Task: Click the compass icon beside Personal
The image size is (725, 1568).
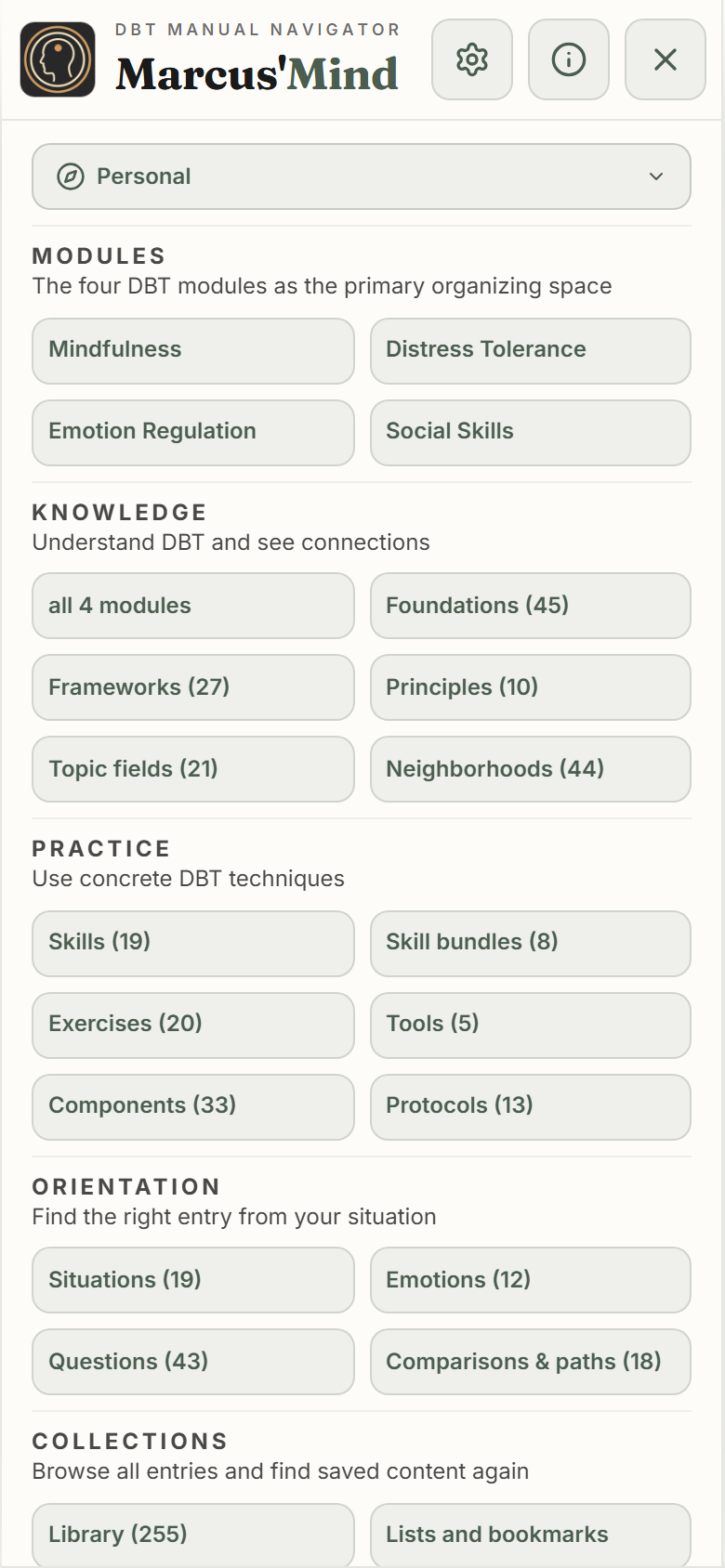Action: pos(71,176)
